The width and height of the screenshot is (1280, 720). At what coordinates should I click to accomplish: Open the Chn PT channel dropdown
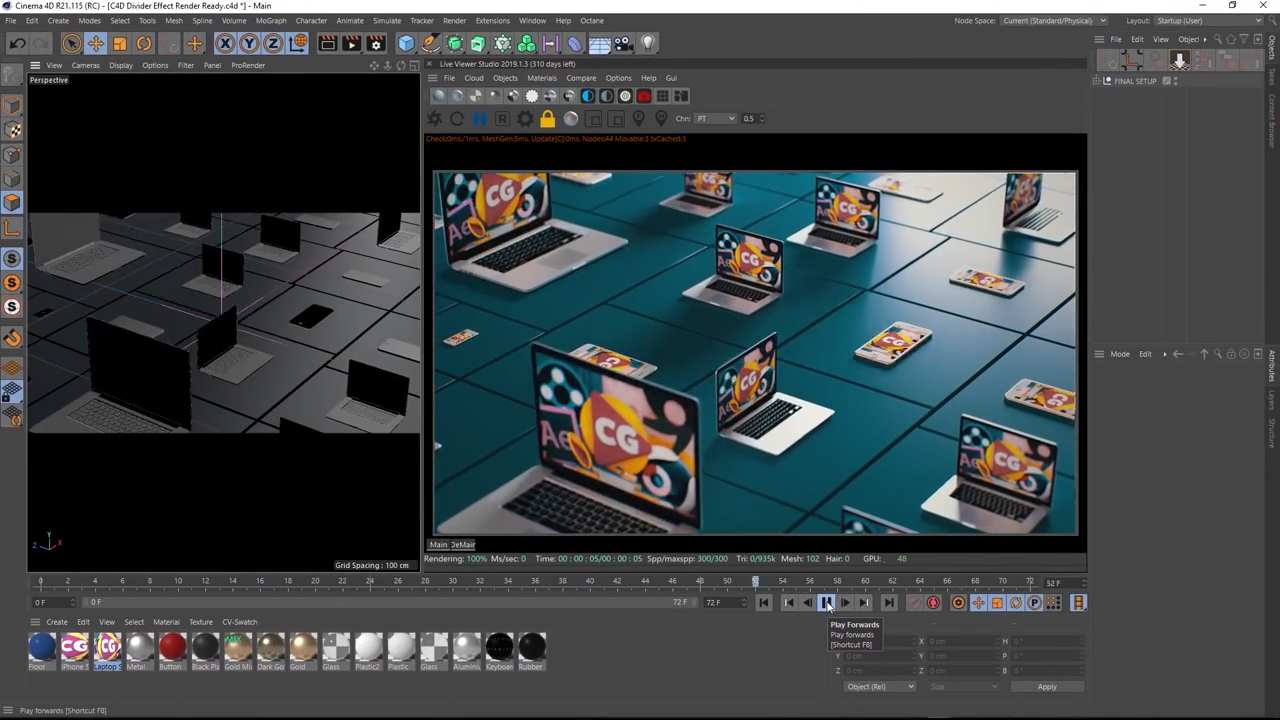716,118
